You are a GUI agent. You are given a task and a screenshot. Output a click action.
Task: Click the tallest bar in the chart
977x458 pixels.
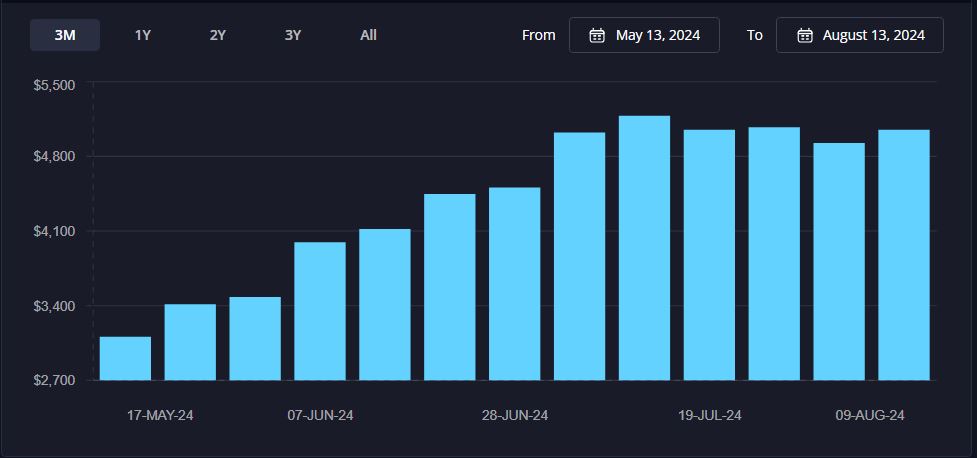pyautogui.click(x=644, y=248)
